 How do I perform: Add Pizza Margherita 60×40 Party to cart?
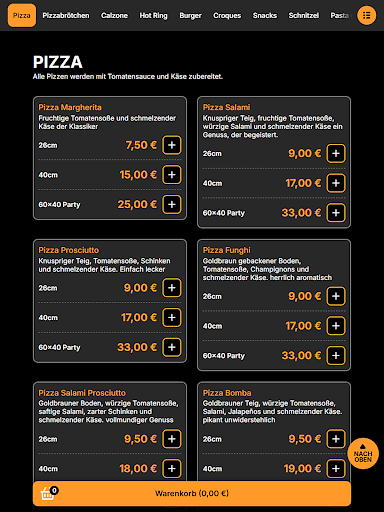click(172, 204)
